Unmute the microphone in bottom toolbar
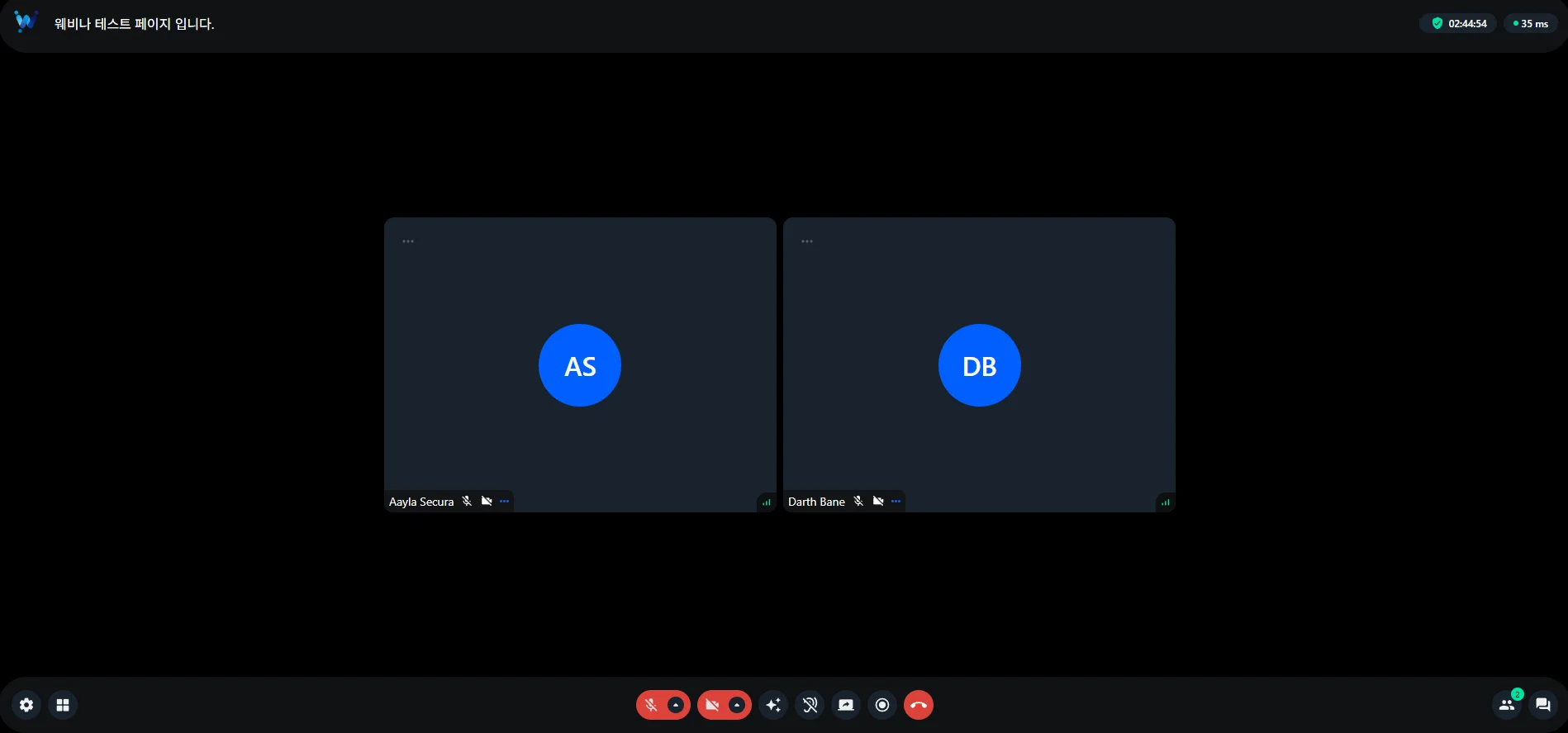The height and width of the screenshot is (733, 1568). click(x=651, y=705)
